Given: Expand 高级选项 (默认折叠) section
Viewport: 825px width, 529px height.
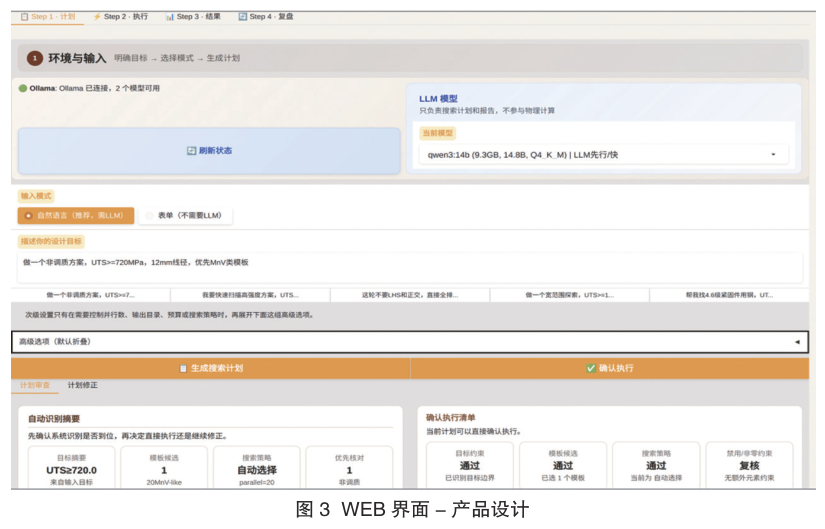Looking at the screenshot, I should point(410,342).
